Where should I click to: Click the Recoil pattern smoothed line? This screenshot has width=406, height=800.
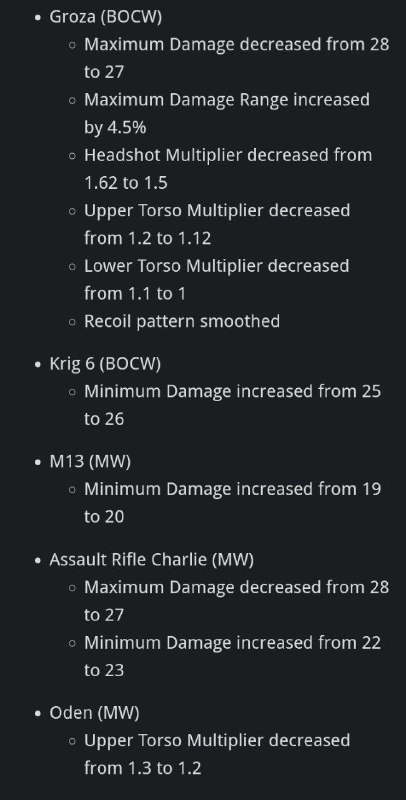pyautogui.click(x=182, y=321)
